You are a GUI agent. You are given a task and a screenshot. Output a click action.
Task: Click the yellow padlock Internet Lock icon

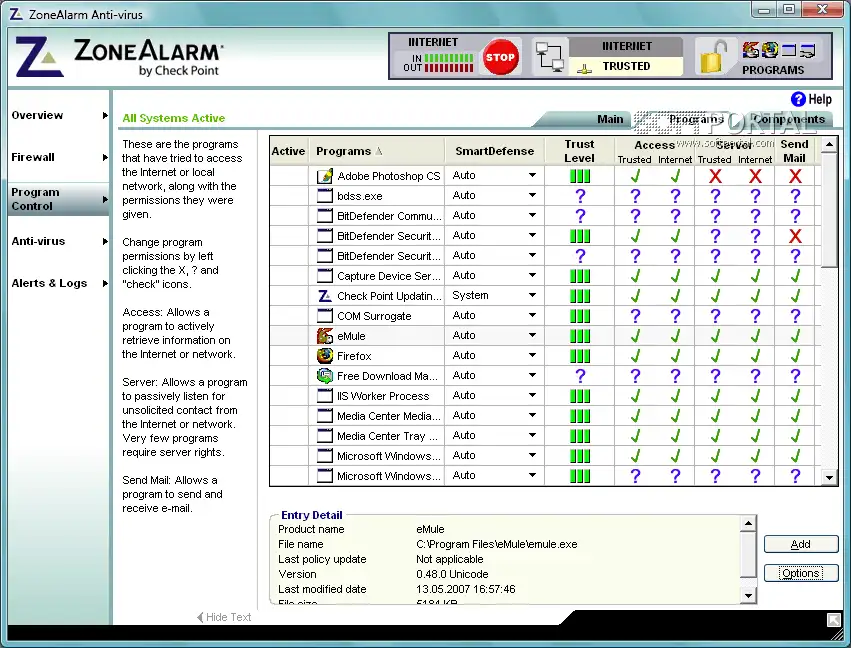pos(713,57)
